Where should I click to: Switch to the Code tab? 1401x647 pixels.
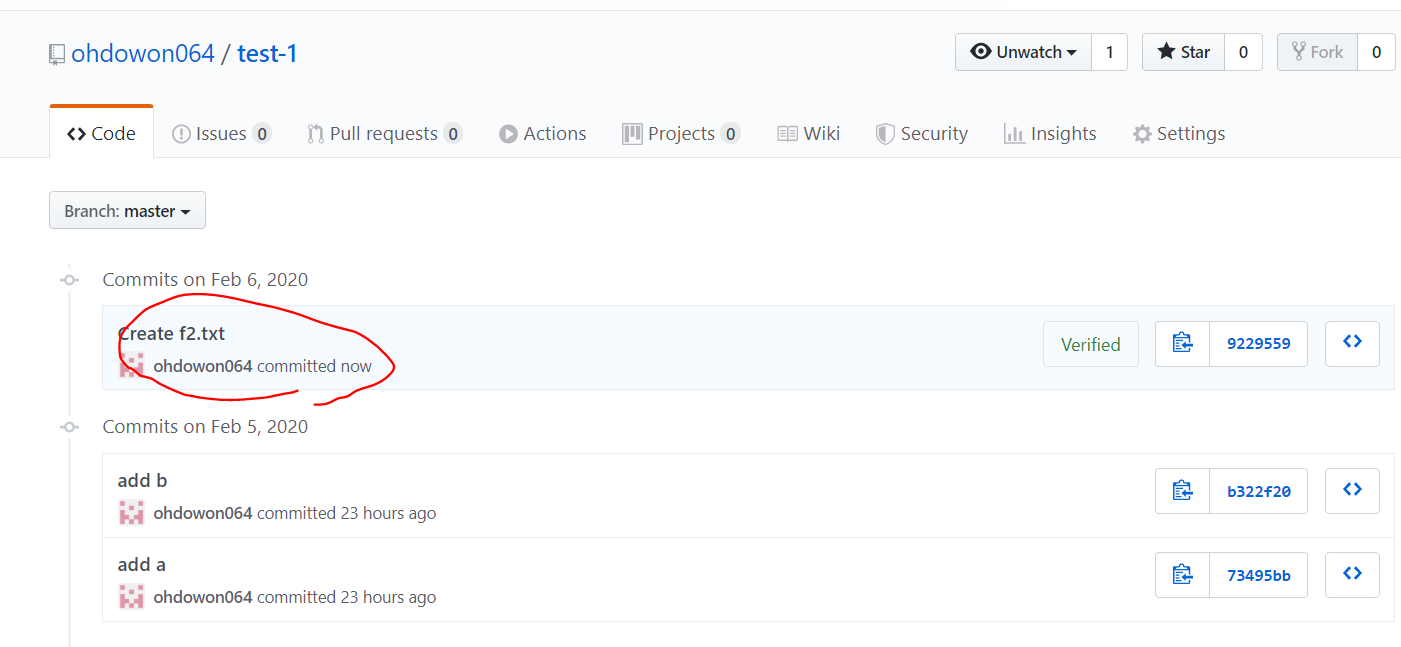(101, 133)
